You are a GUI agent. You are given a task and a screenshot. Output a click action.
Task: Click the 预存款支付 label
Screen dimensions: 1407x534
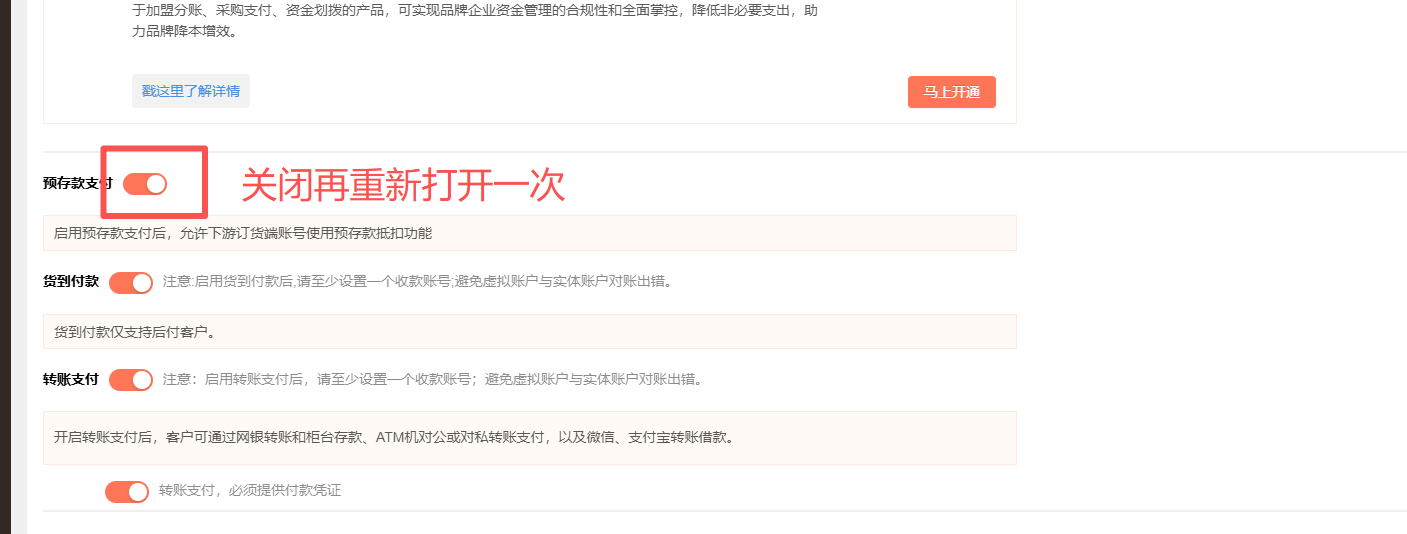(78, 183)
